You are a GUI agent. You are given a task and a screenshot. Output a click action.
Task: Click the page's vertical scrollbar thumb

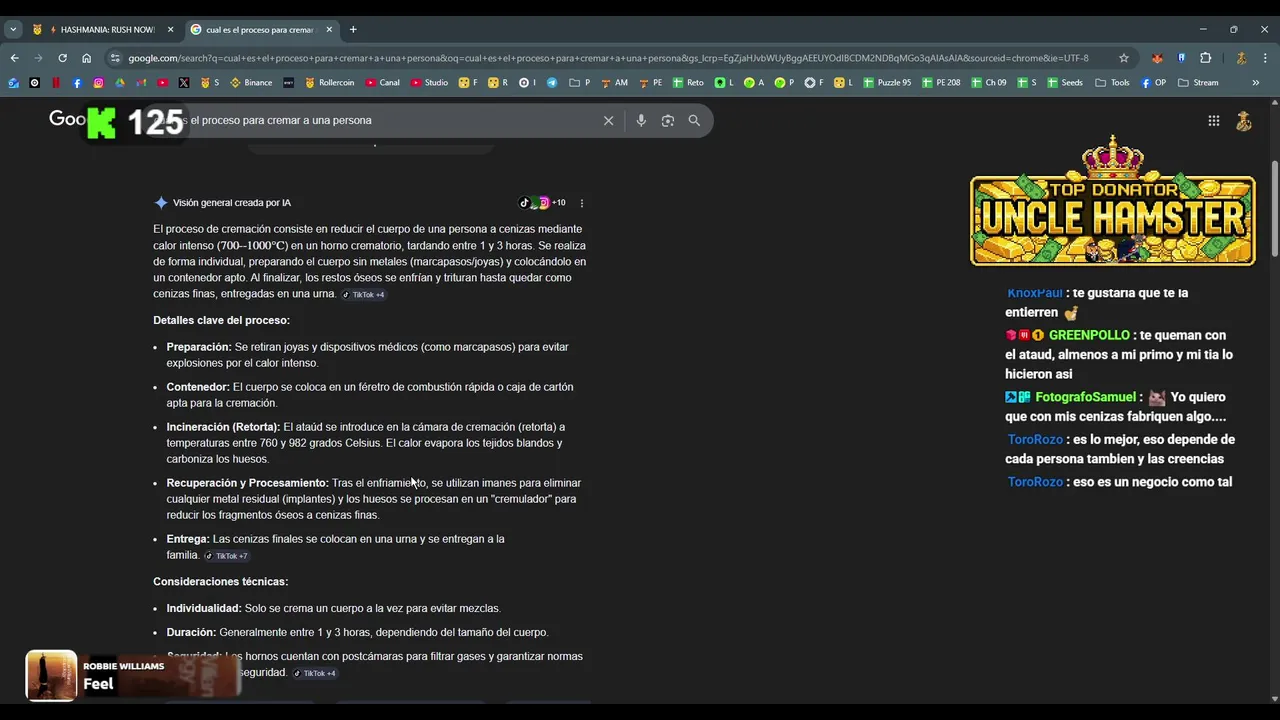(1274, 208)
